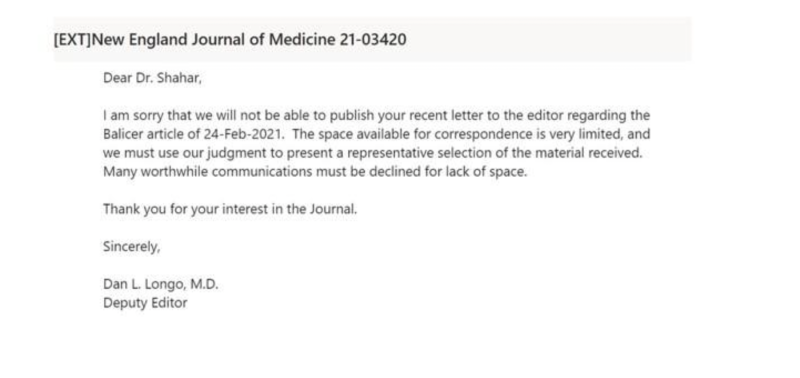The height and width of the screenshot is (378, 800).
Task: Click the manuscript number 21-03420
Action: click(x=373, y=39)
